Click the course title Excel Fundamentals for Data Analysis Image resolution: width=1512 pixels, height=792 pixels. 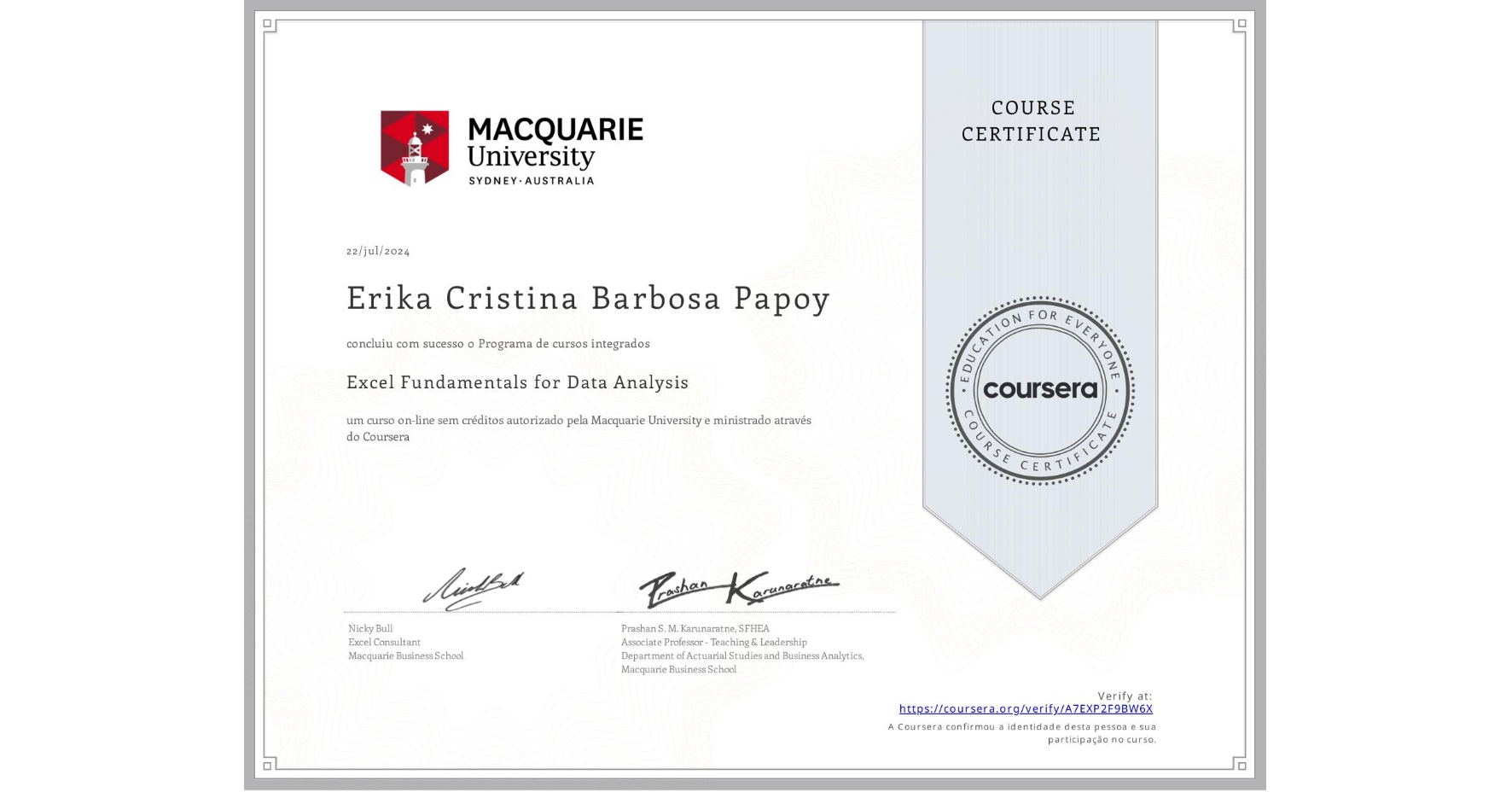click(517, 382)
